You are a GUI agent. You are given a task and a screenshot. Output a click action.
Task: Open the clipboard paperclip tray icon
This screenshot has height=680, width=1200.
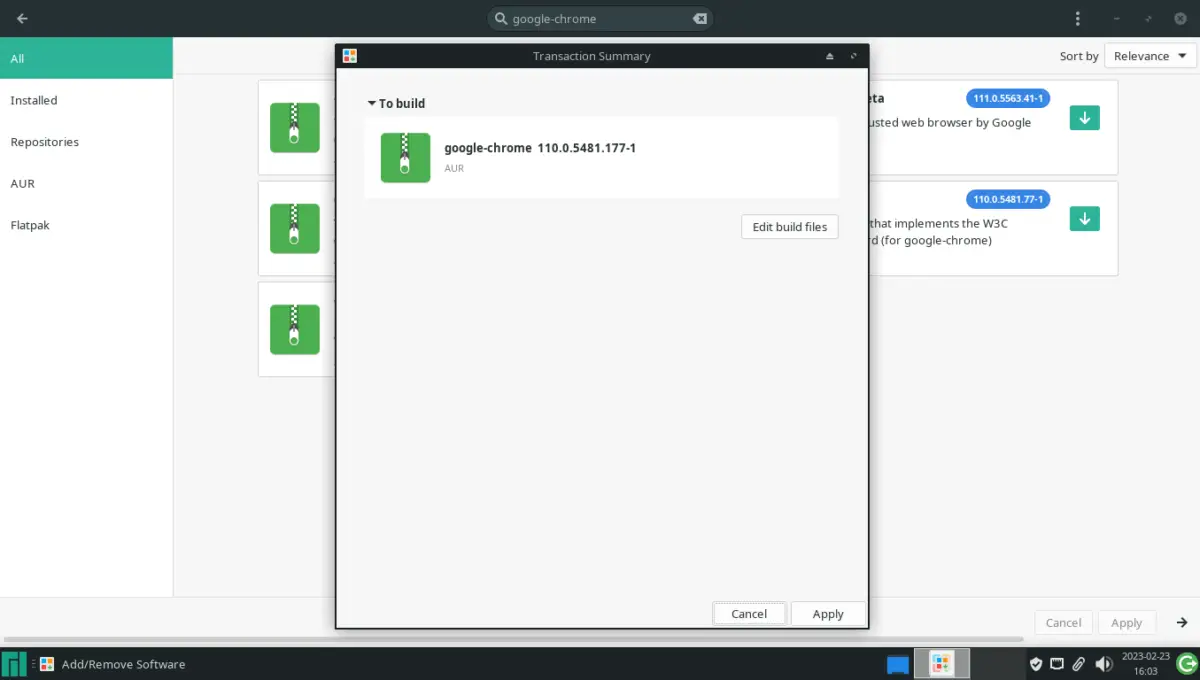(1079, 664)
